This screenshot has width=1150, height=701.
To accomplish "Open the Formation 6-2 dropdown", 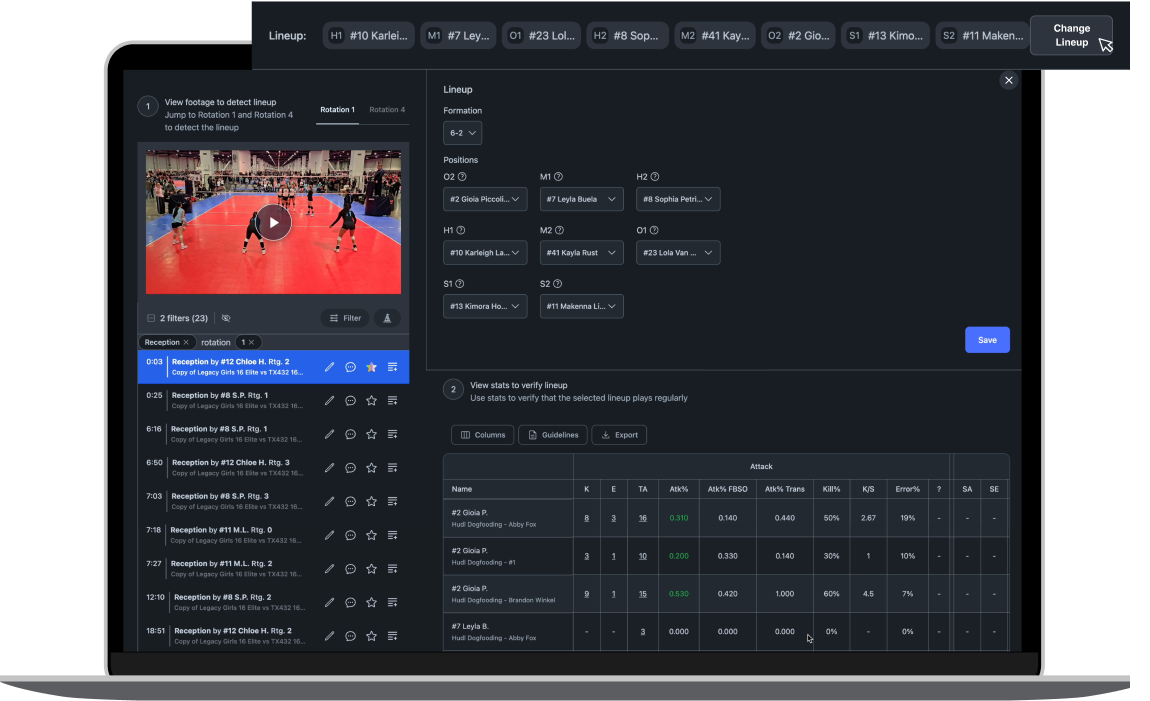I will [462, 132].
